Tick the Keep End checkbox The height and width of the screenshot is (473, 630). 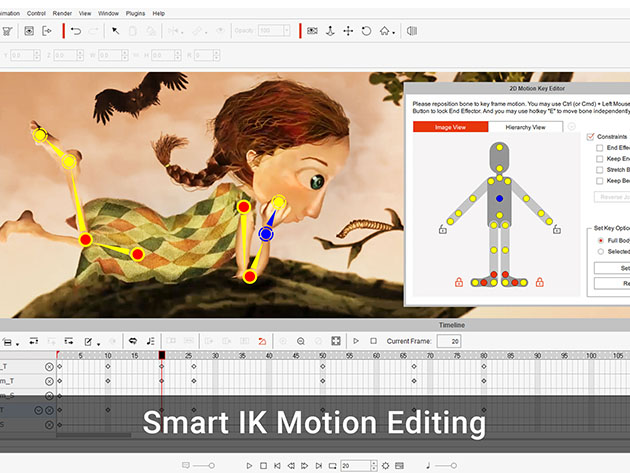pyautogui.click(x=599, y=159)
